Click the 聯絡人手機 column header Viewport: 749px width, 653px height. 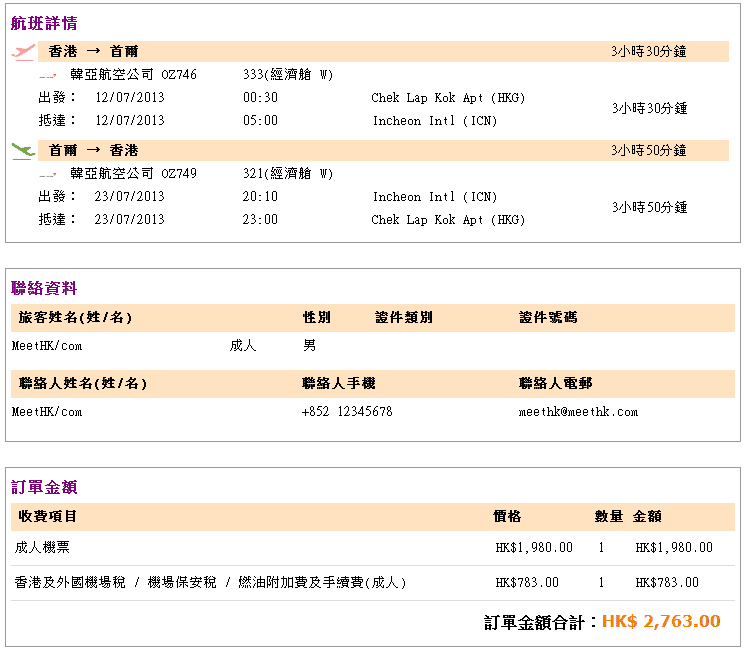338,384
